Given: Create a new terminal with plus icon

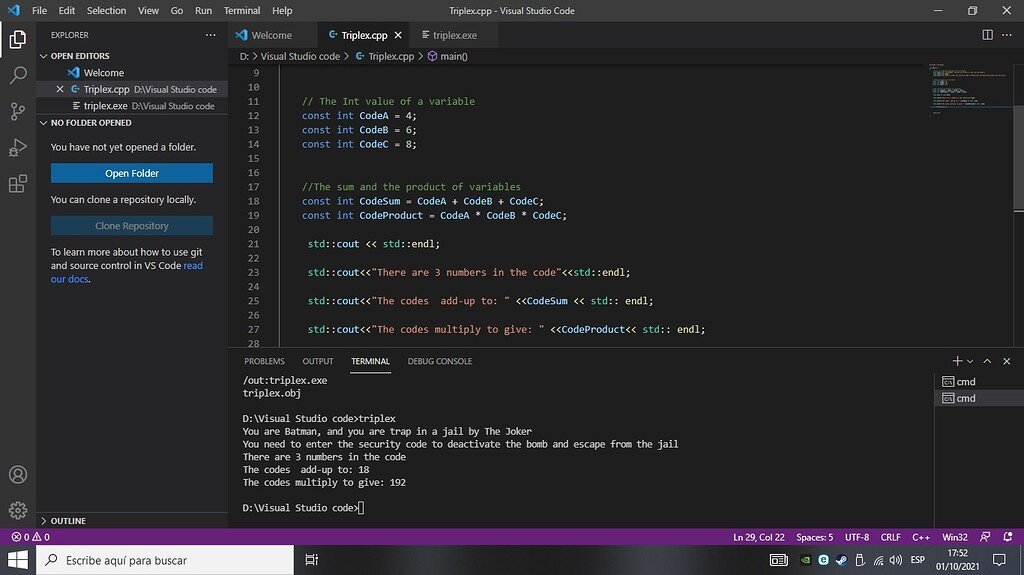Looking at the screenshot, I should pyautogui.click(x=957, y=361).
